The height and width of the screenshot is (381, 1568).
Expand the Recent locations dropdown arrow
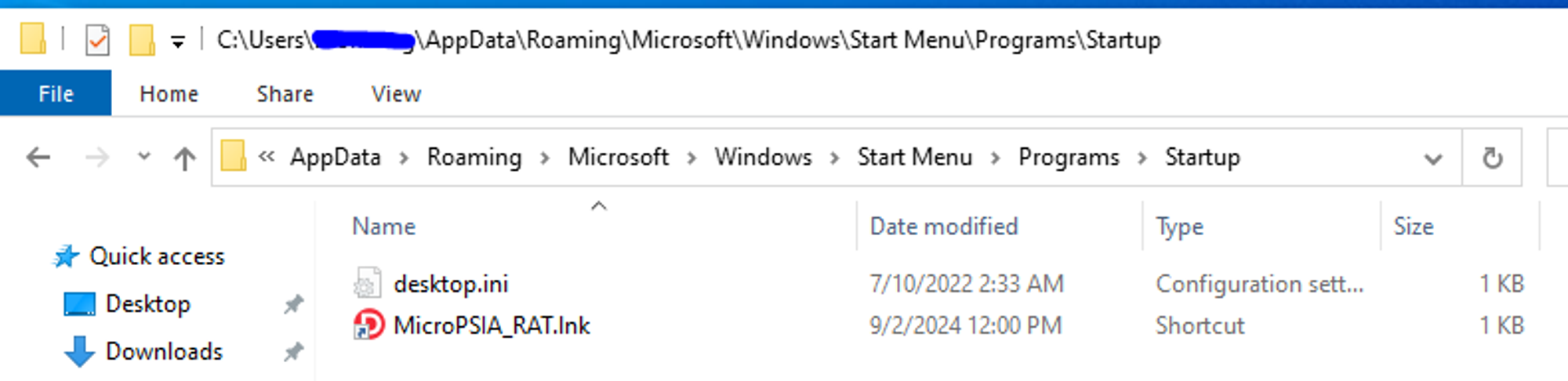(143, 156)
